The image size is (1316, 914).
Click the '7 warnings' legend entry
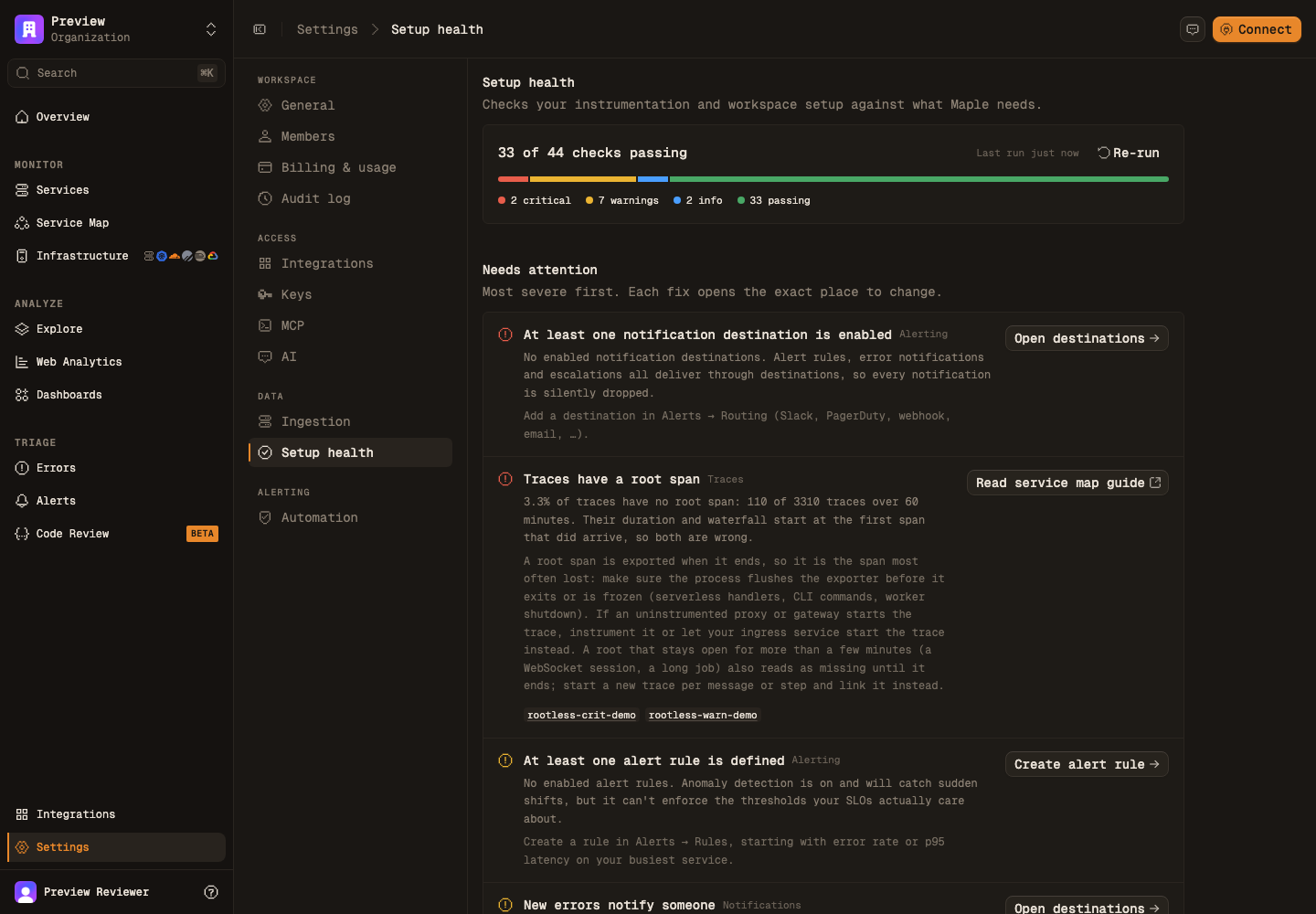click(x=622, y=200)
